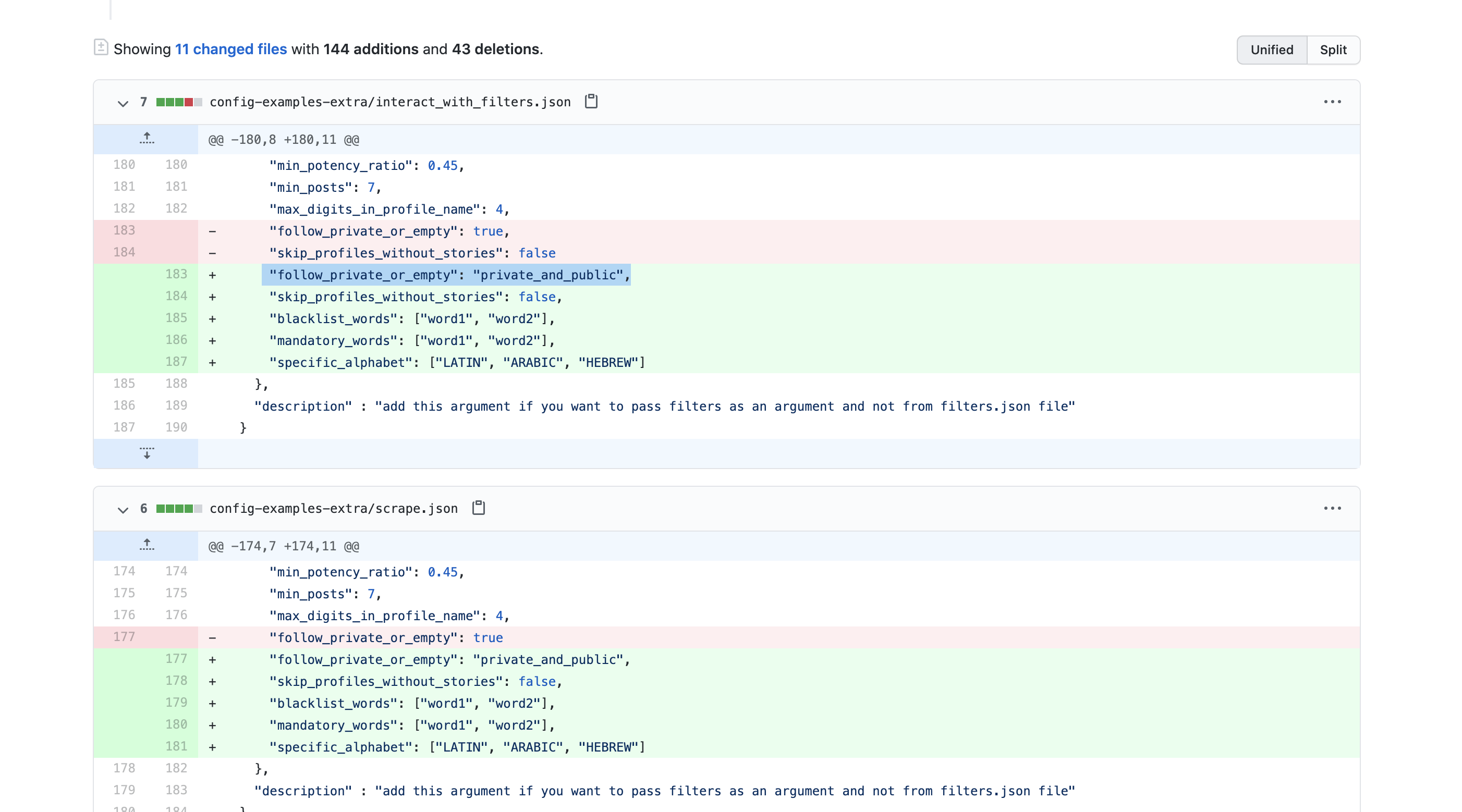This screenshot has height=812, width=1462.
Task: Select the scrape.json file header name
Action: [334, 509]
